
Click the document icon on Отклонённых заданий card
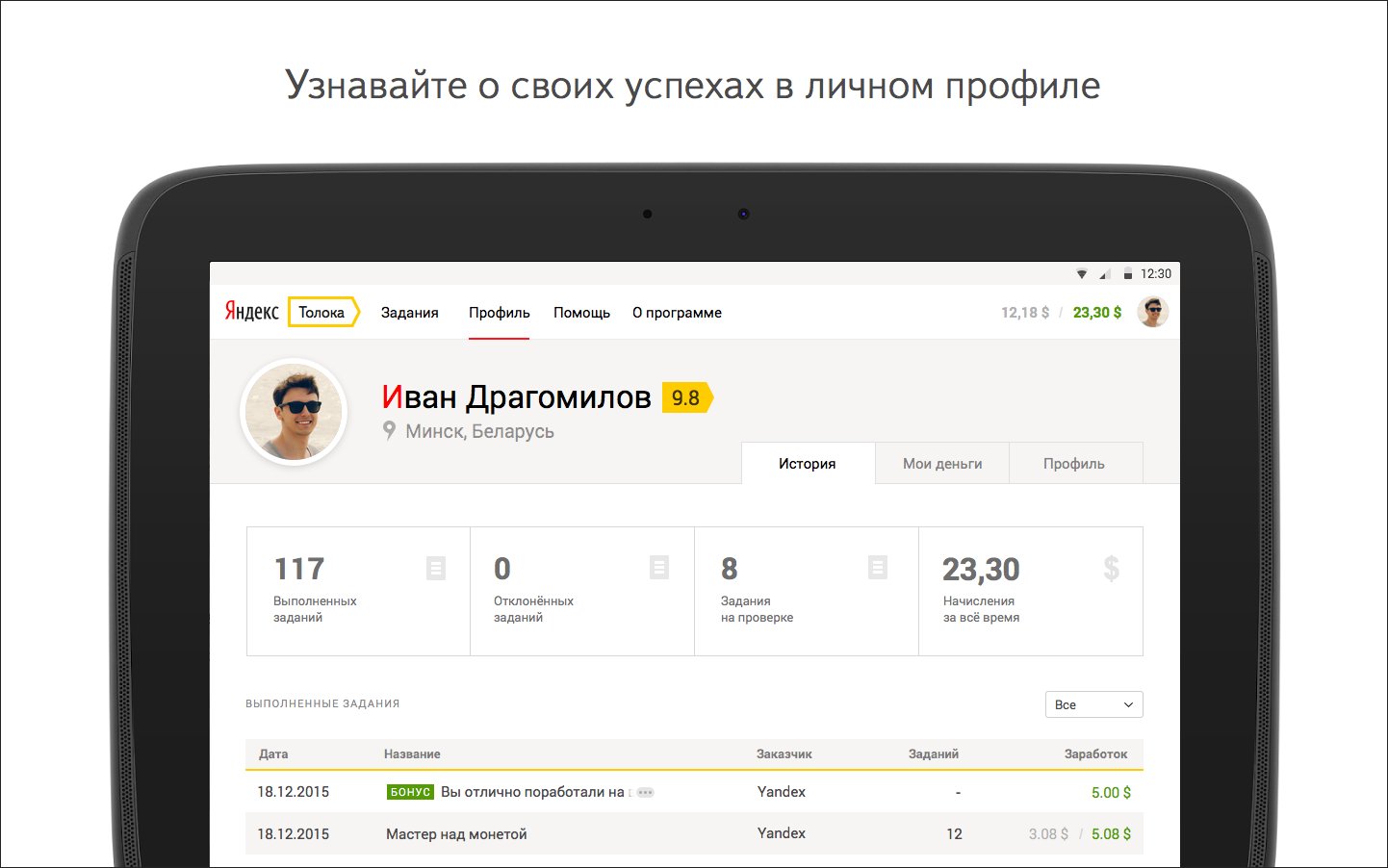coord(658,568)
